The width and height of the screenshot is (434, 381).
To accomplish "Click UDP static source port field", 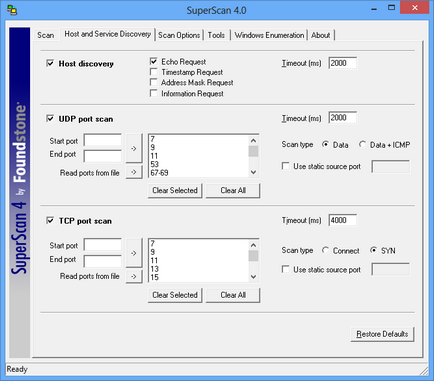I will click(x=391, y=166).
